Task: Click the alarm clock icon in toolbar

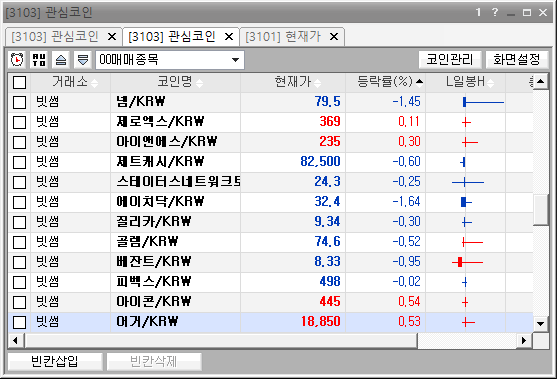Action: [17, 59]
